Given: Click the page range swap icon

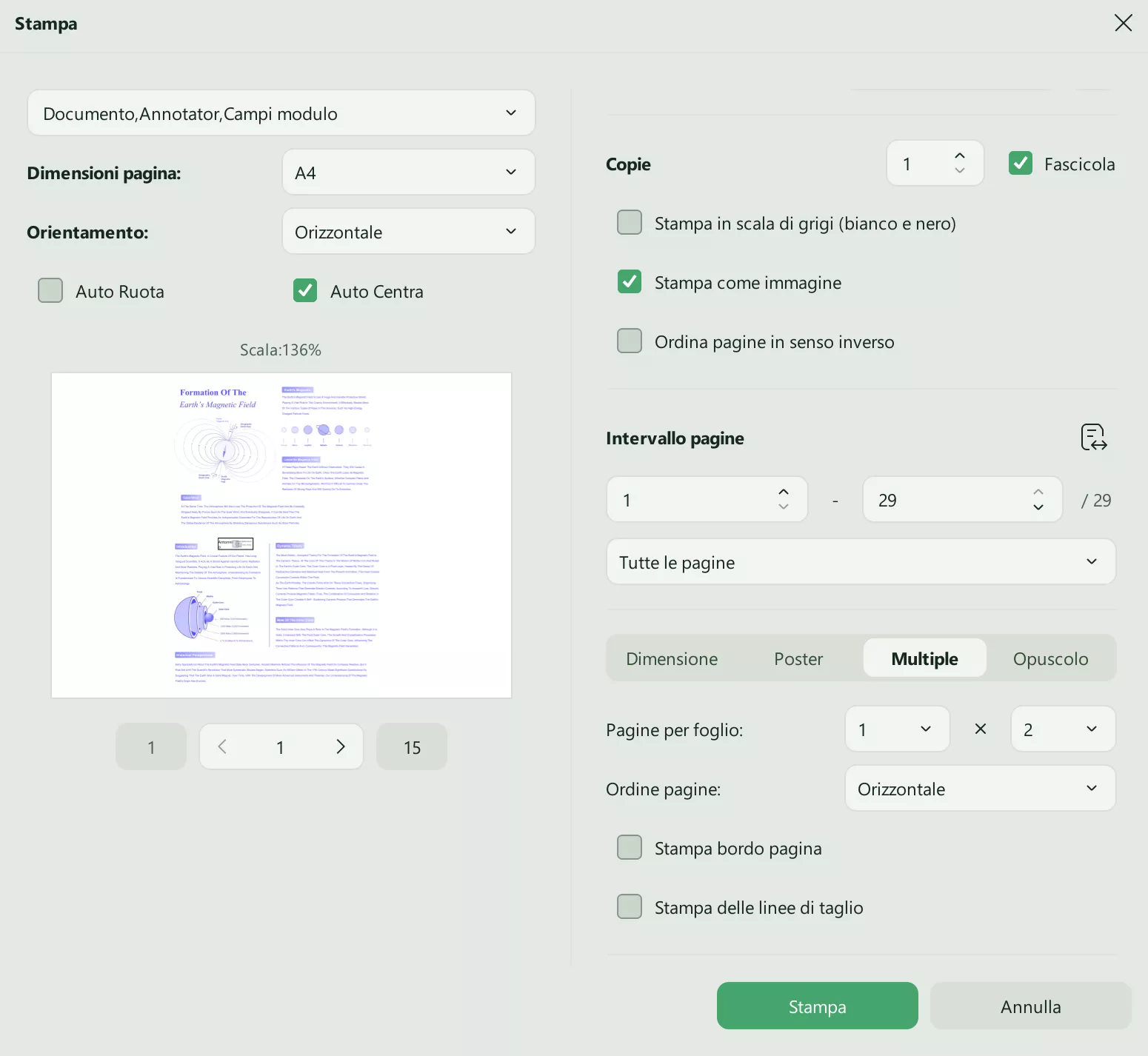Looking at the screenshot, I should [1093, 438].
